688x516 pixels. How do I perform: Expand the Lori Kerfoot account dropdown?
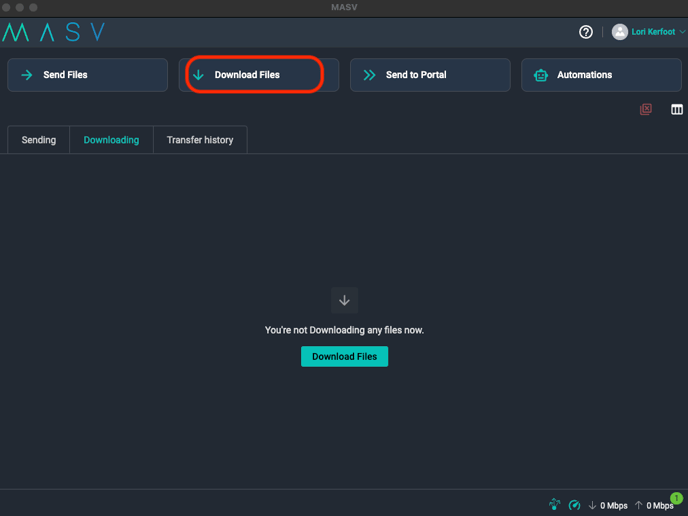(x=682, y=32)
